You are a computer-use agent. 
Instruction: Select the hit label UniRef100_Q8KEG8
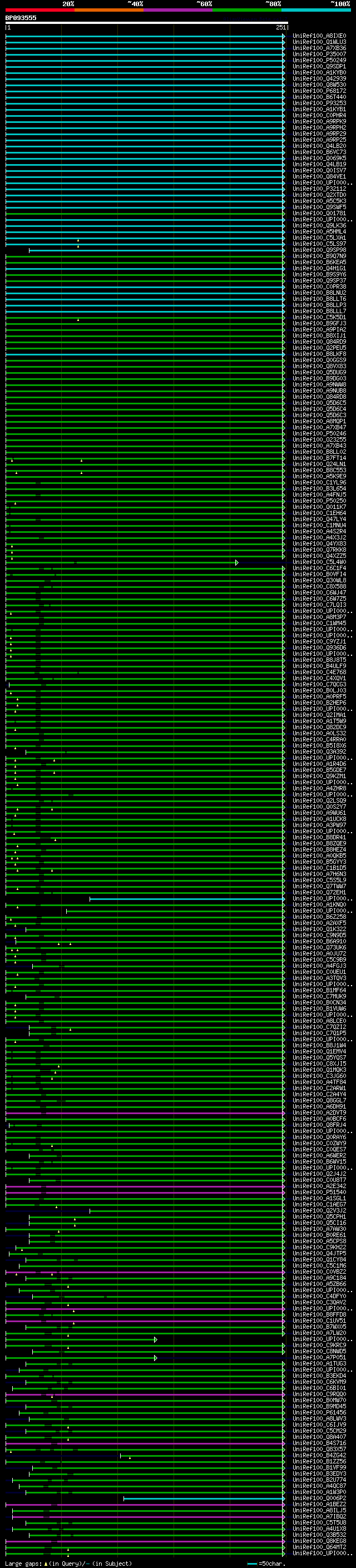(319, 1541)
